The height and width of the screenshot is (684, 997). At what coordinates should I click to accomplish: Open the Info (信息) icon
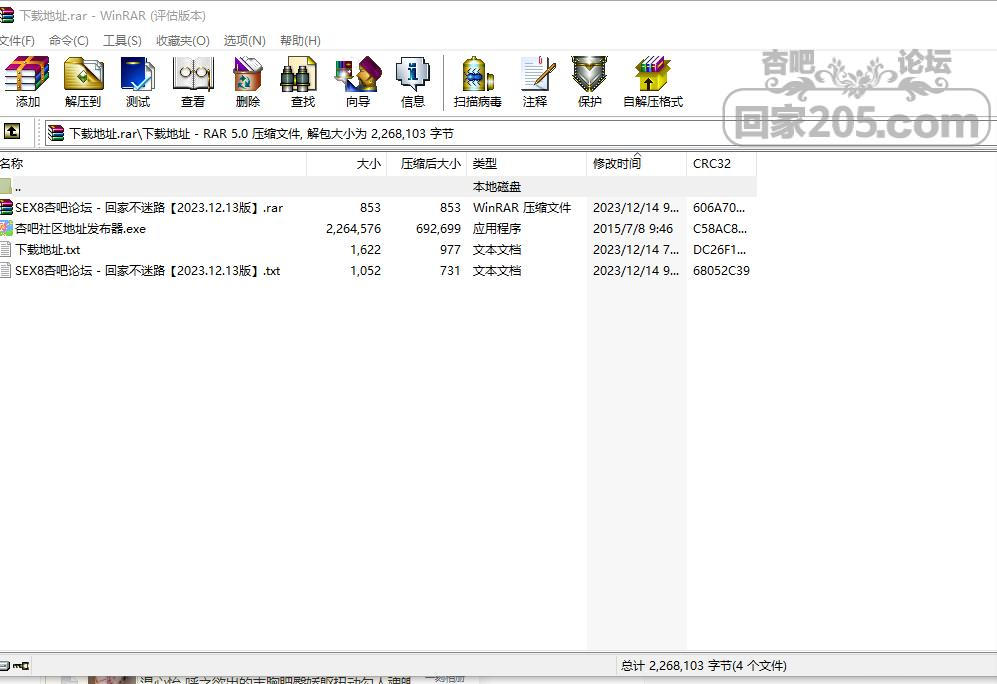click(413, 81)
